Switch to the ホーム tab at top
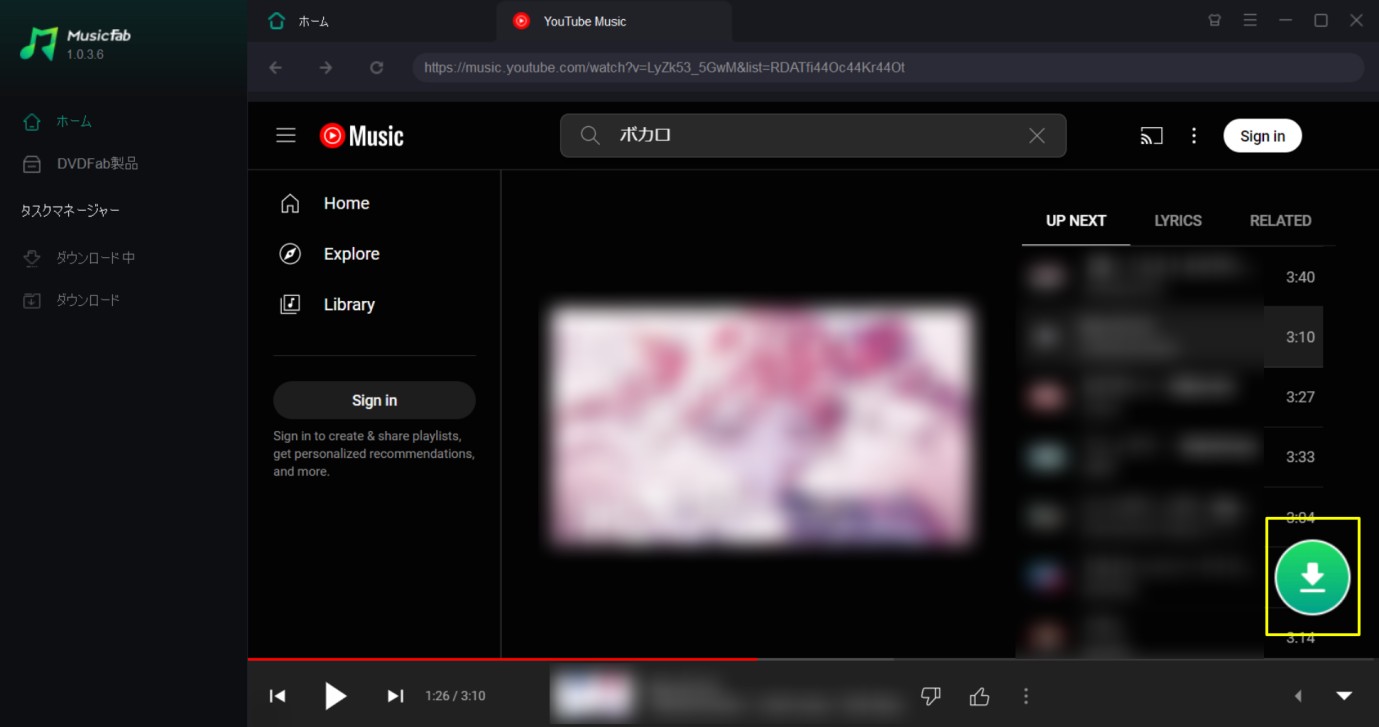Viewport: 1379px width, 727px height. click(x=300, y=21)
